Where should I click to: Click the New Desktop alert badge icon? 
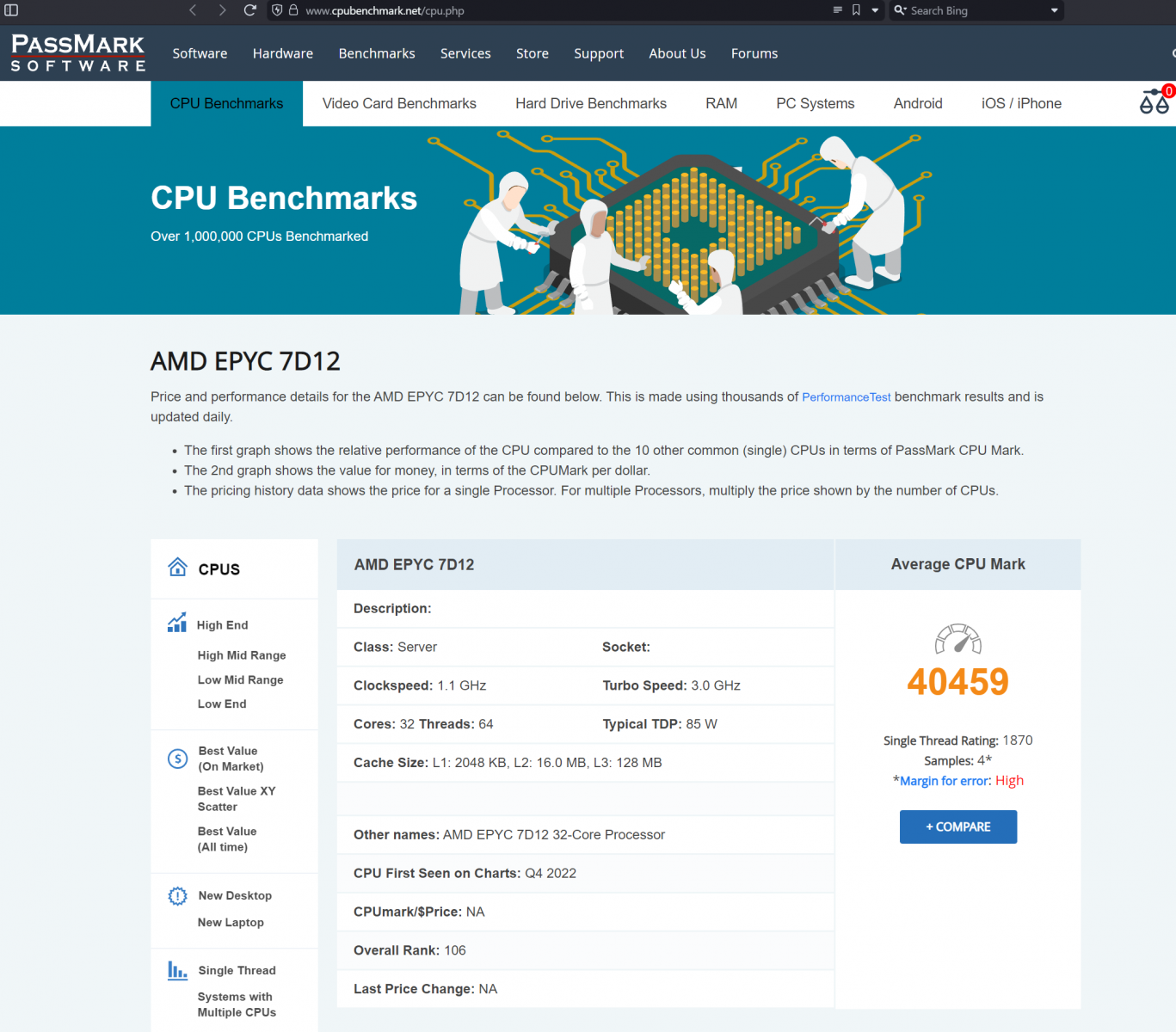[177, 896]
